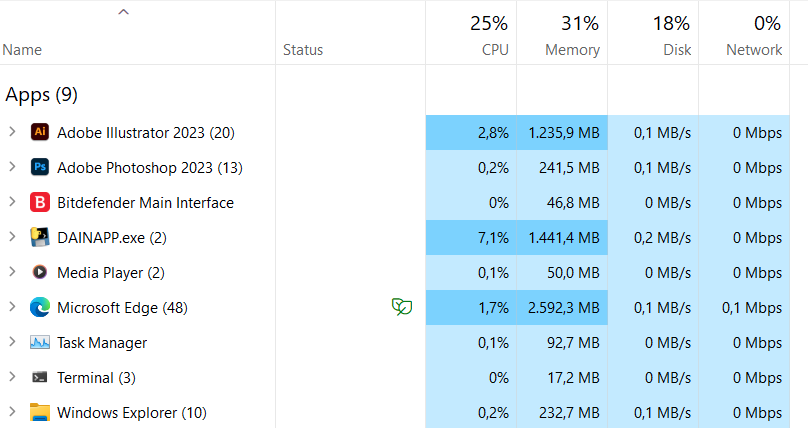This screenshot has width=808, height=428.
Task: Click the Task Manager graph icon
Action: 40,342
